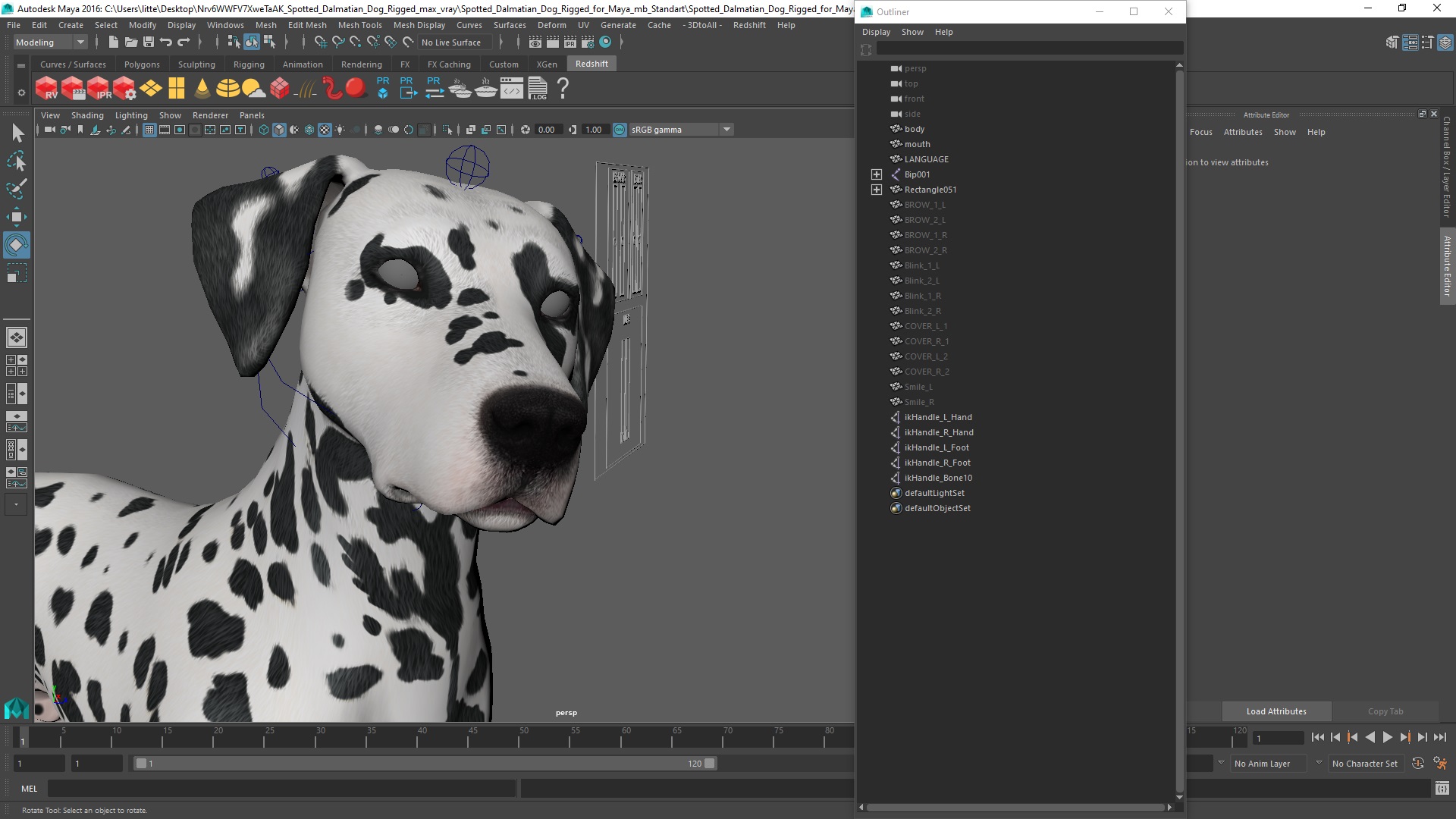Viewport: 1456px width, 819px height.
Task: Open Redshift help question mark icon
Action: coord(563,89)
